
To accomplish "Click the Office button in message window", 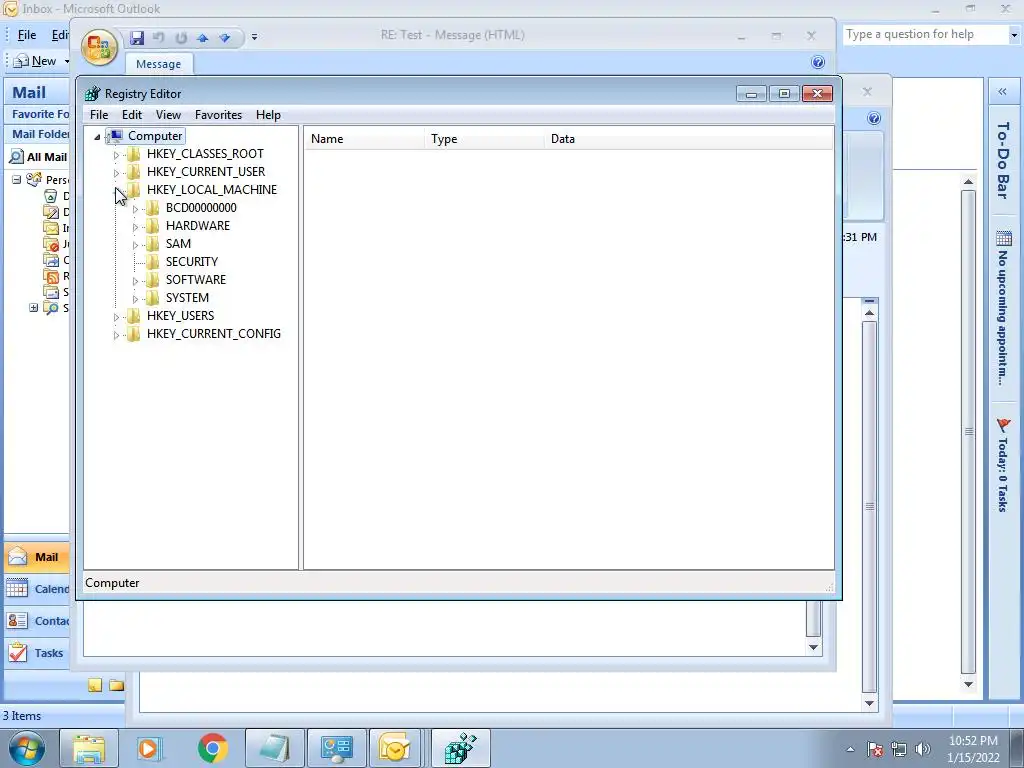I will click(99, 47).
